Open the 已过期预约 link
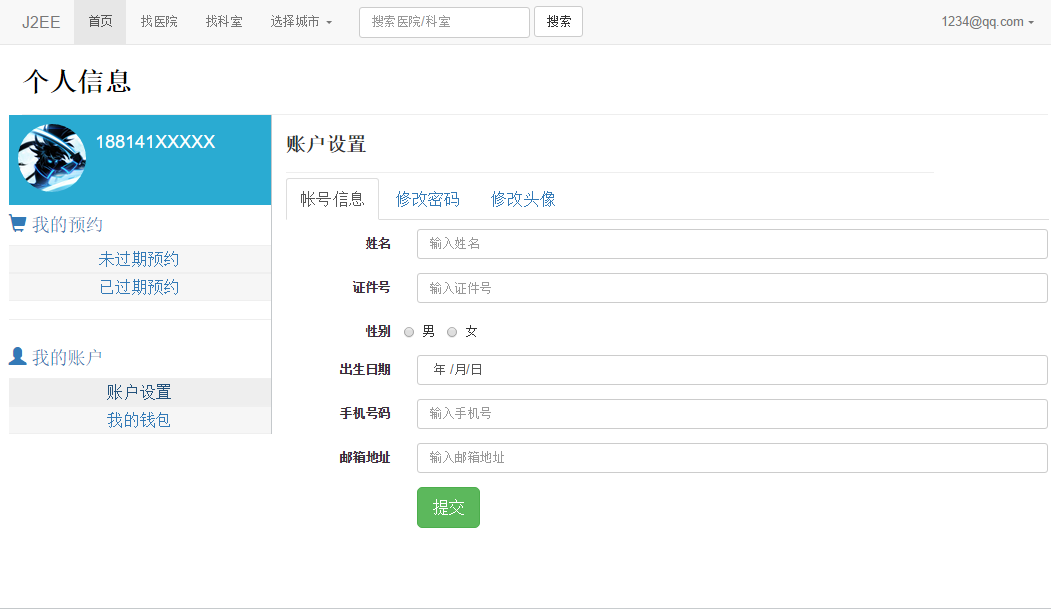This screenshot has height=609, width=1051. [139, 287]
